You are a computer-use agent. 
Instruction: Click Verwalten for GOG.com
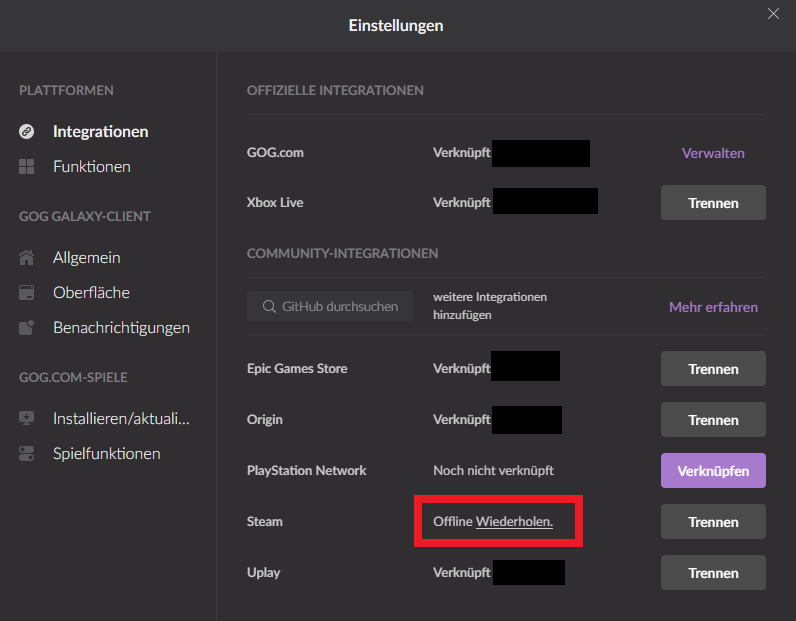click(713, 153)
